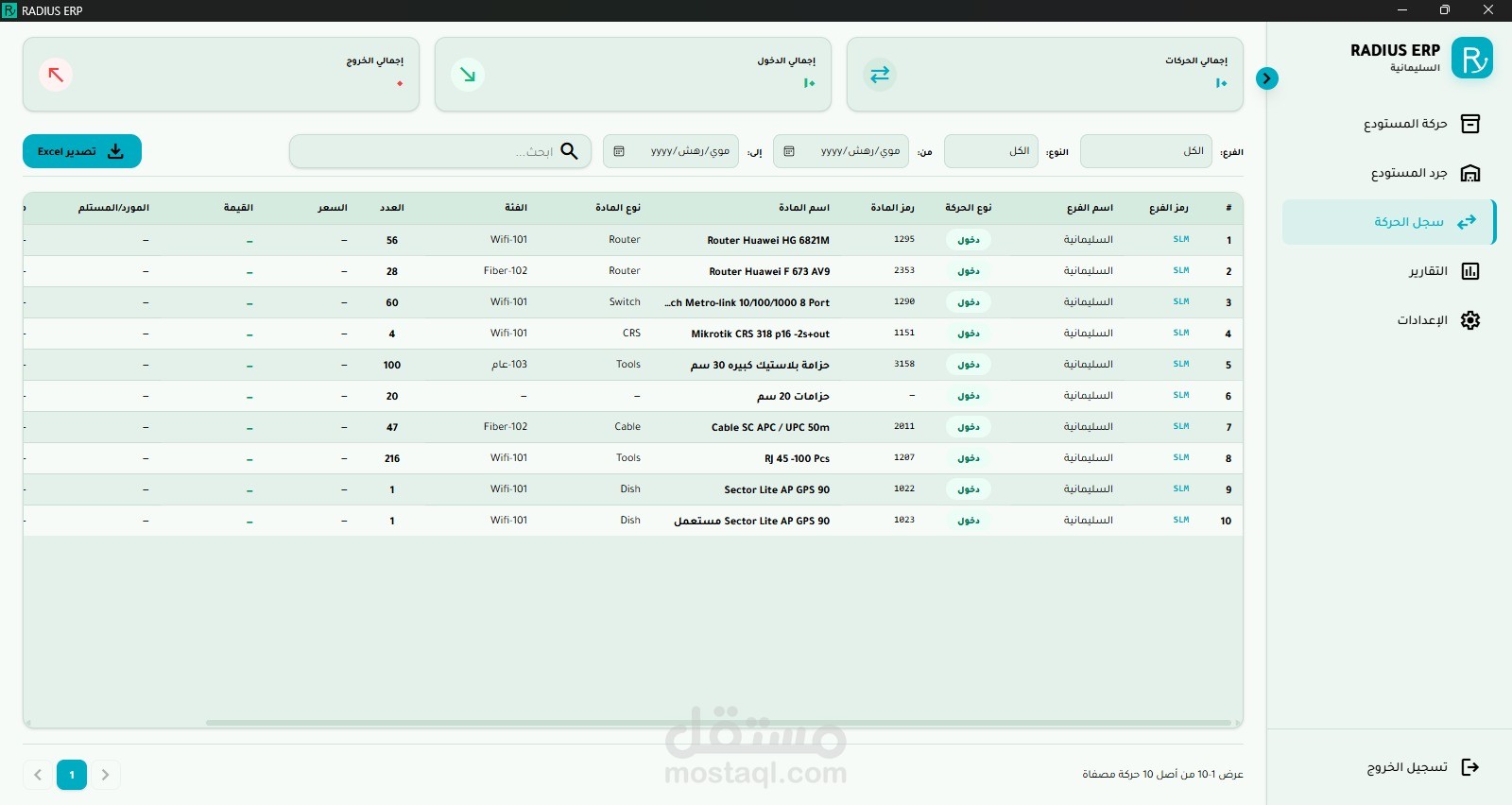This screenshot has width=1512, height=805.
Task: Click the RADIUS ERP title bar app icon
Action: pos(9,10)
